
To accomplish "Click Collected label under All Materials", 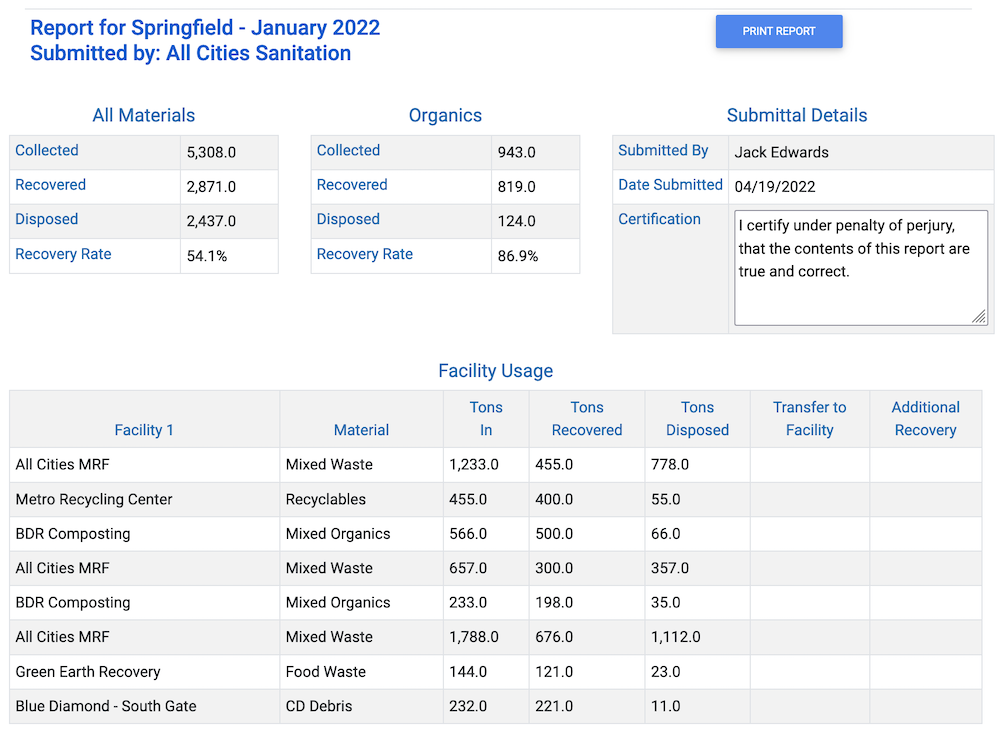I will (47, 151).
